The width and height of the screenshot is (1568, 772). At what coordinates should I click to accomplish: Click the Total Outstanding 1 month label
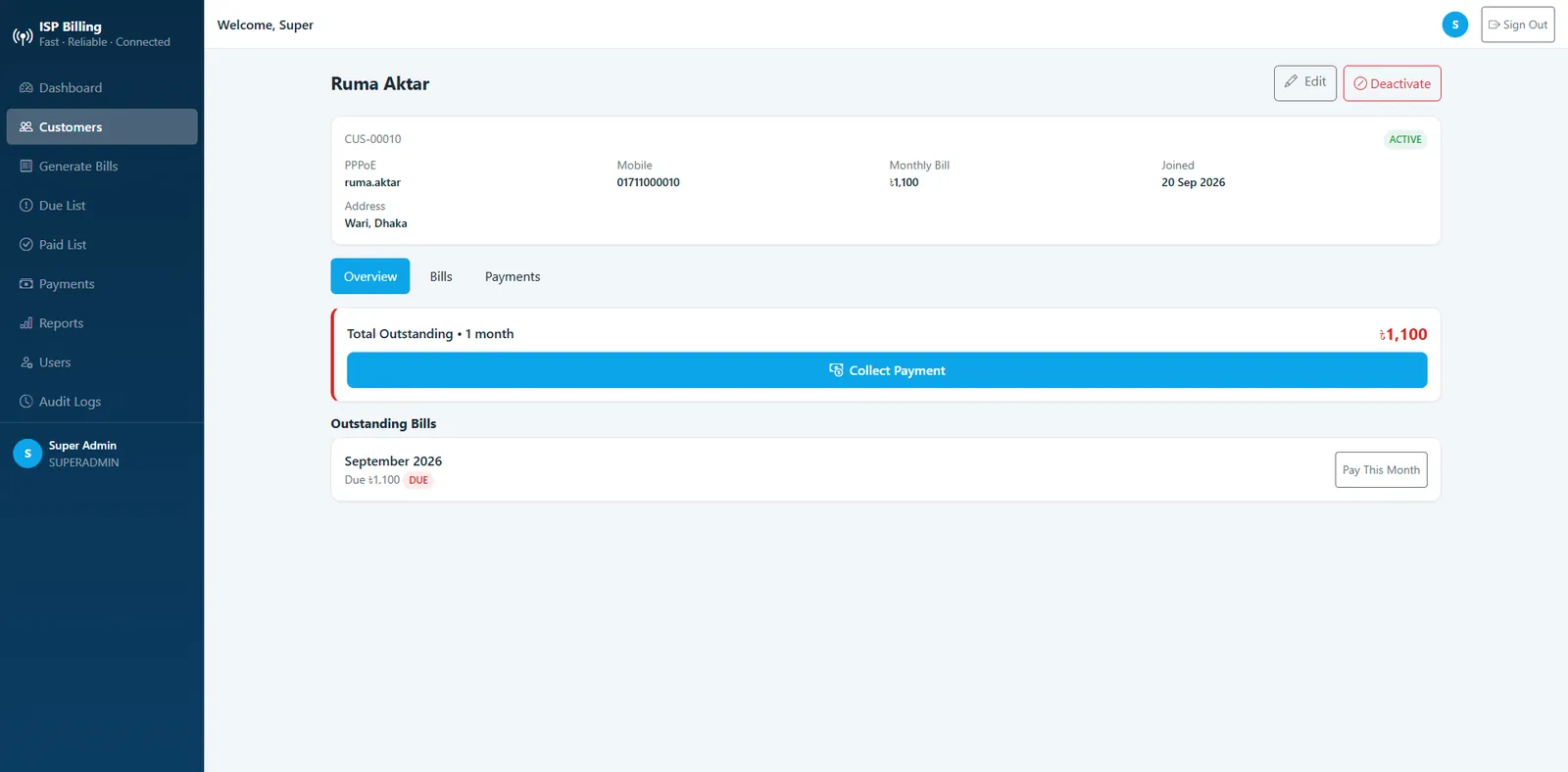[430, 333]
